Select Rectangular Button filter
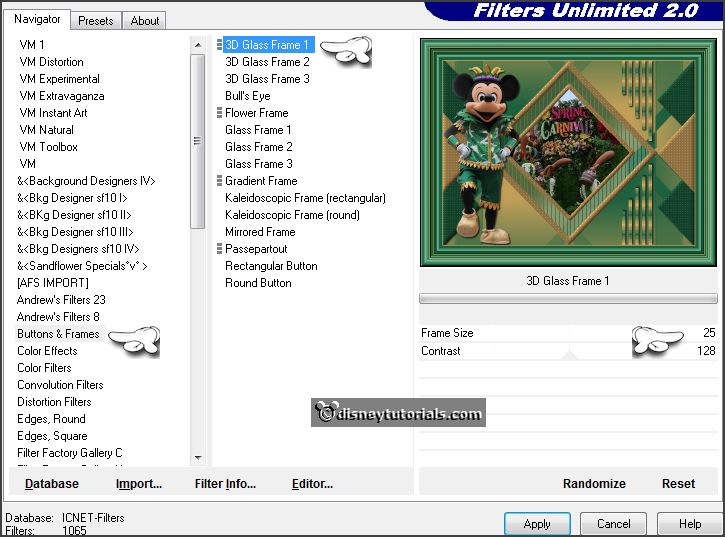This screenshot has width=725, height=537. [271, 266]
